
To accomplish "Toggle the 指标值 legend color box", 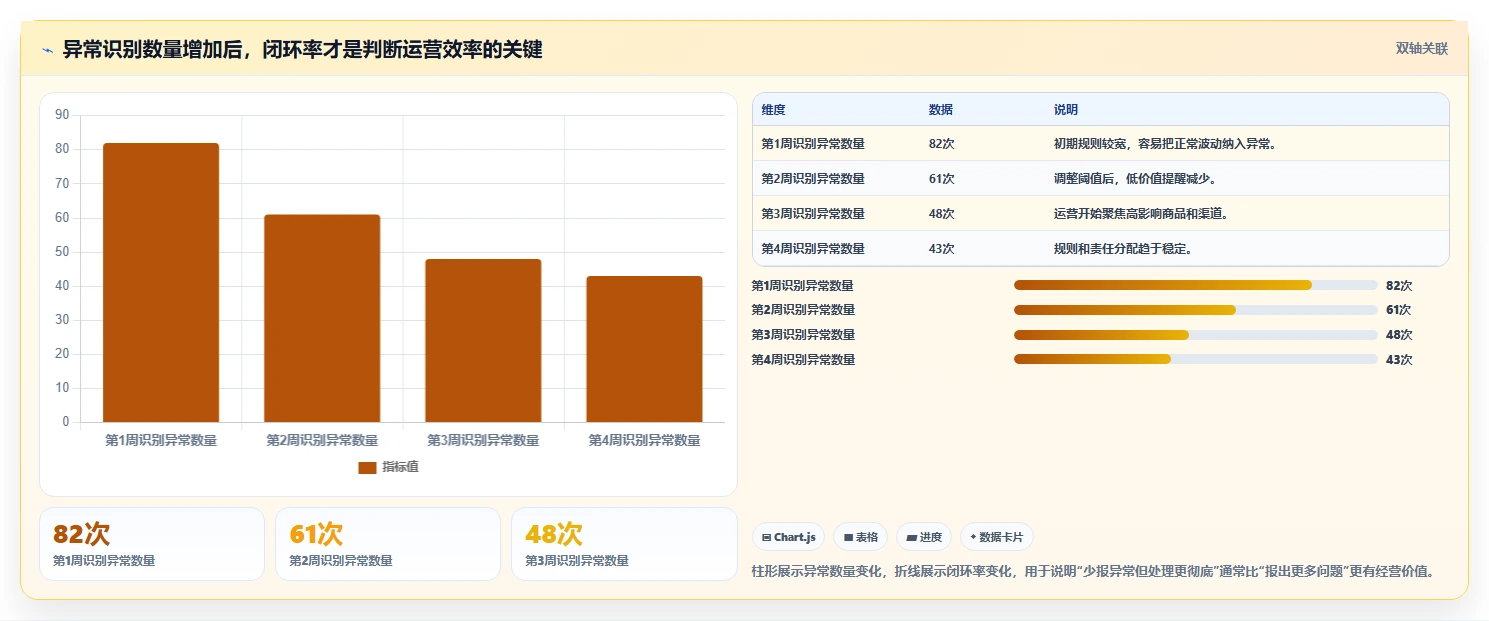I will click(367, 467).
